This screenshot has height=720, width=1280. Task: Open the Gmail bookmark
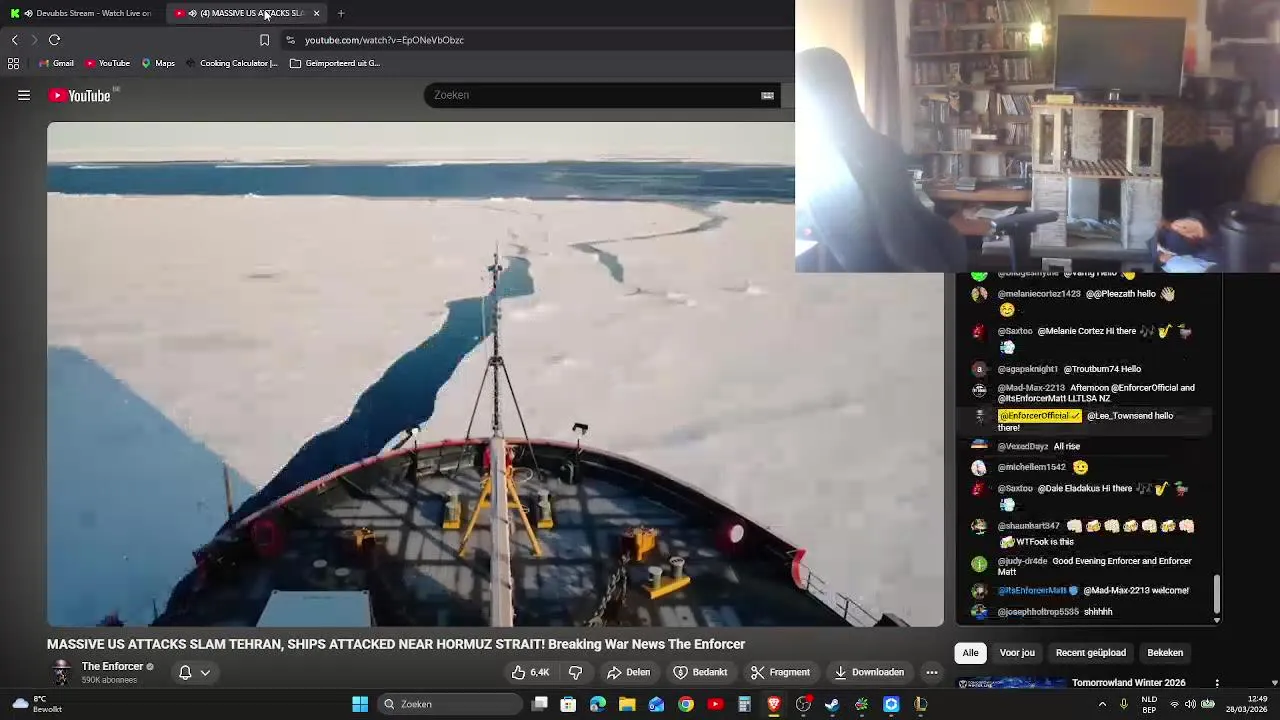point(56,63)
